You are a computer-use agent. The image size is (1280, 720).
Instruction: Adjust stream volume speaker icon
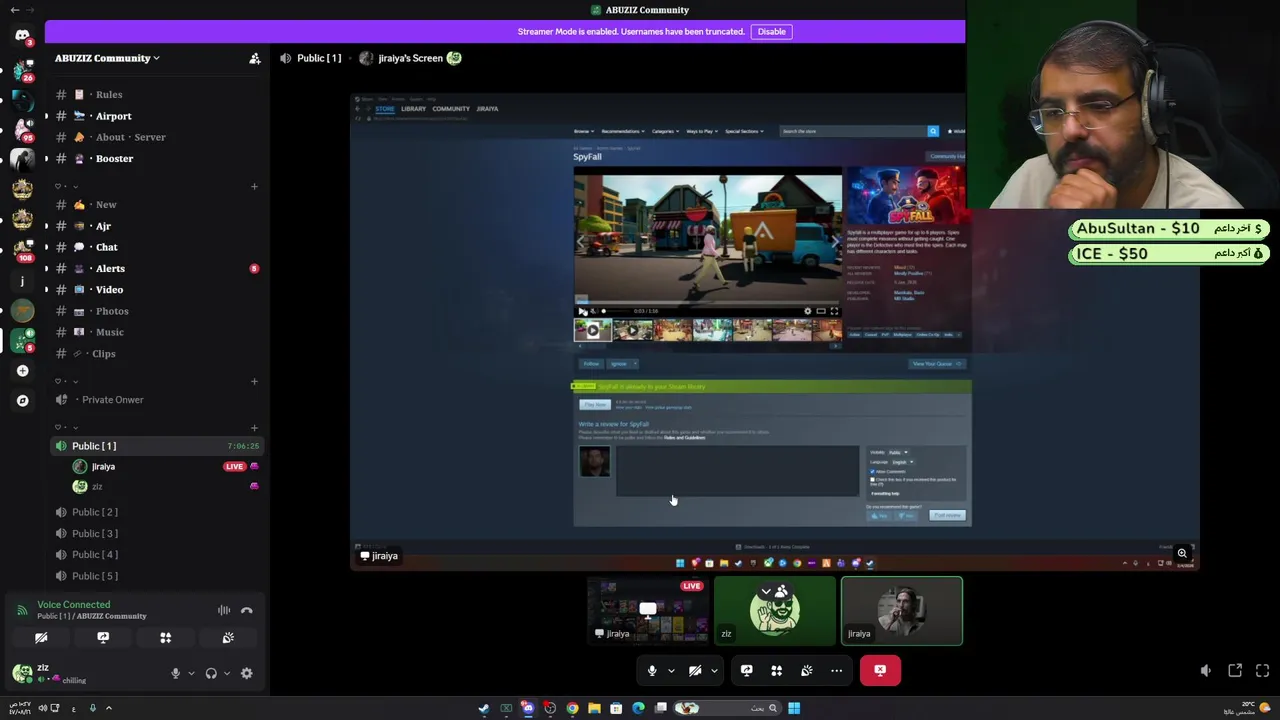pos(1206,670)
